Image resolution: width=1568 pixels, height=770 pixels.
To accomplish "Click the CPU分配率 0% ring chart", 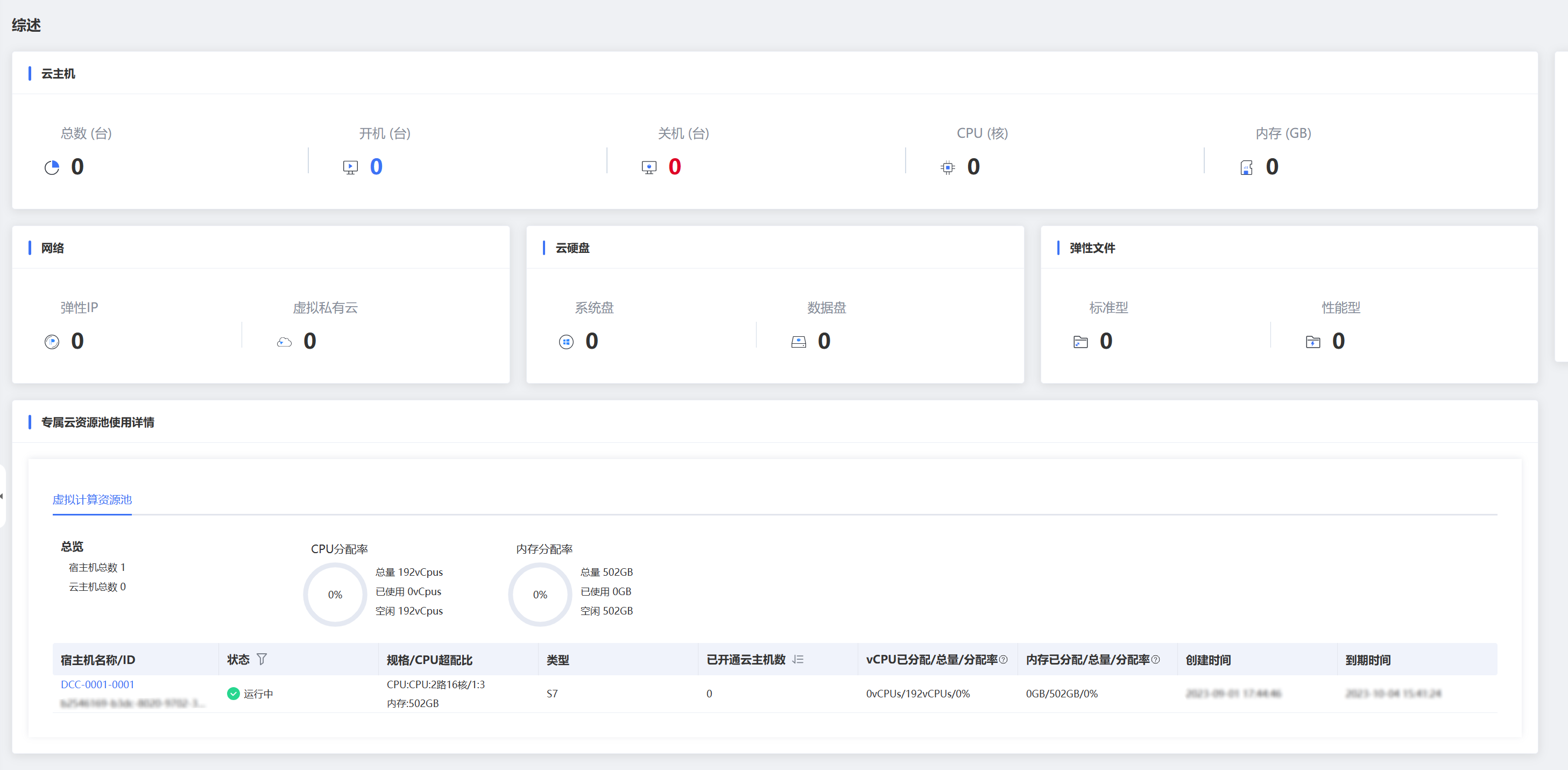I will [335, 595].
